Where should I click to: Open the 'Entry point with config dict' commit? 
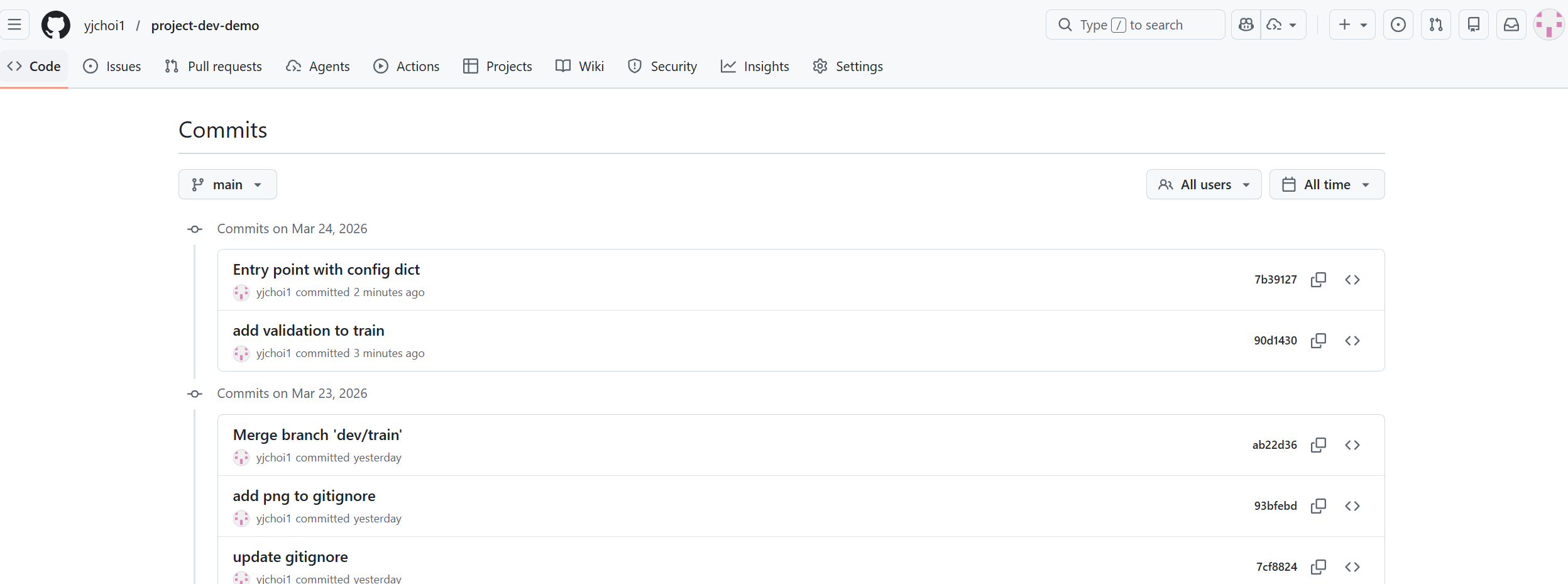click(x=326, y=269)
